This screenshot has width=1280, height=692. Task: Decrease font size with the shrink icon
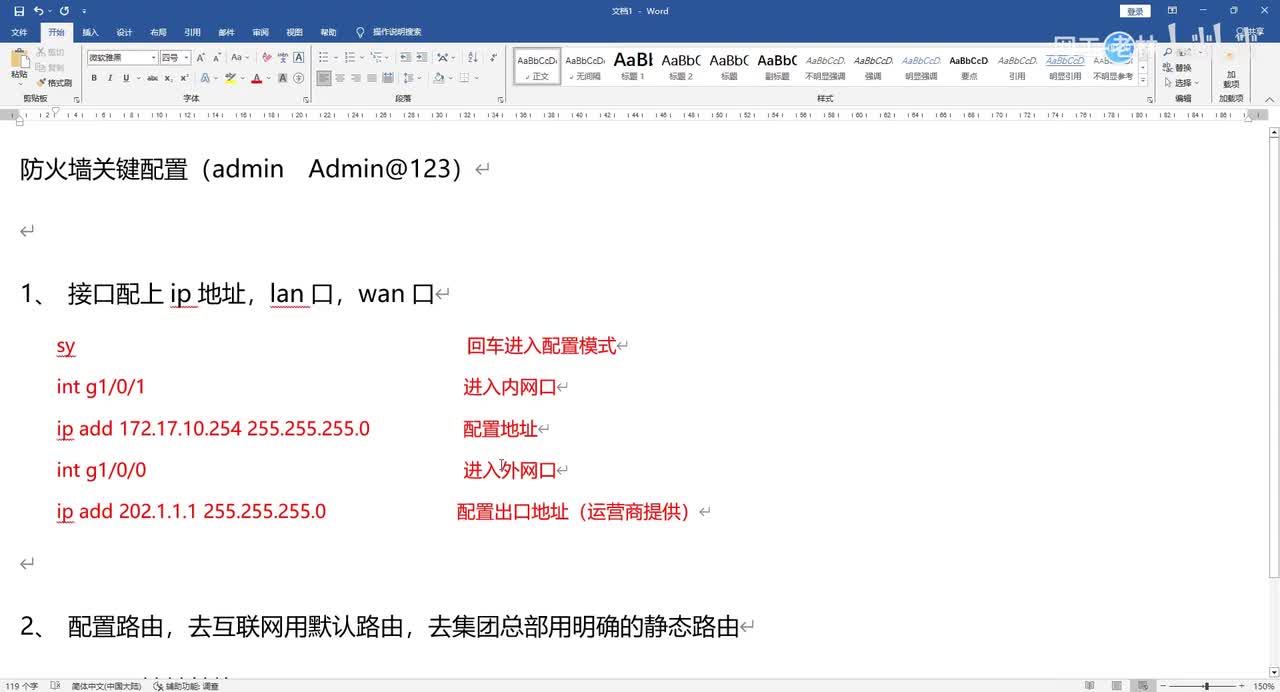click(x=217, y=57)
